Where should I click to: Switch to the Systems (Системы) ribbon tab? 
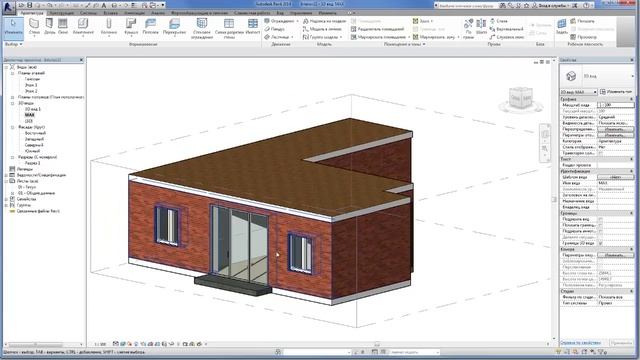[x=88, y=13]
